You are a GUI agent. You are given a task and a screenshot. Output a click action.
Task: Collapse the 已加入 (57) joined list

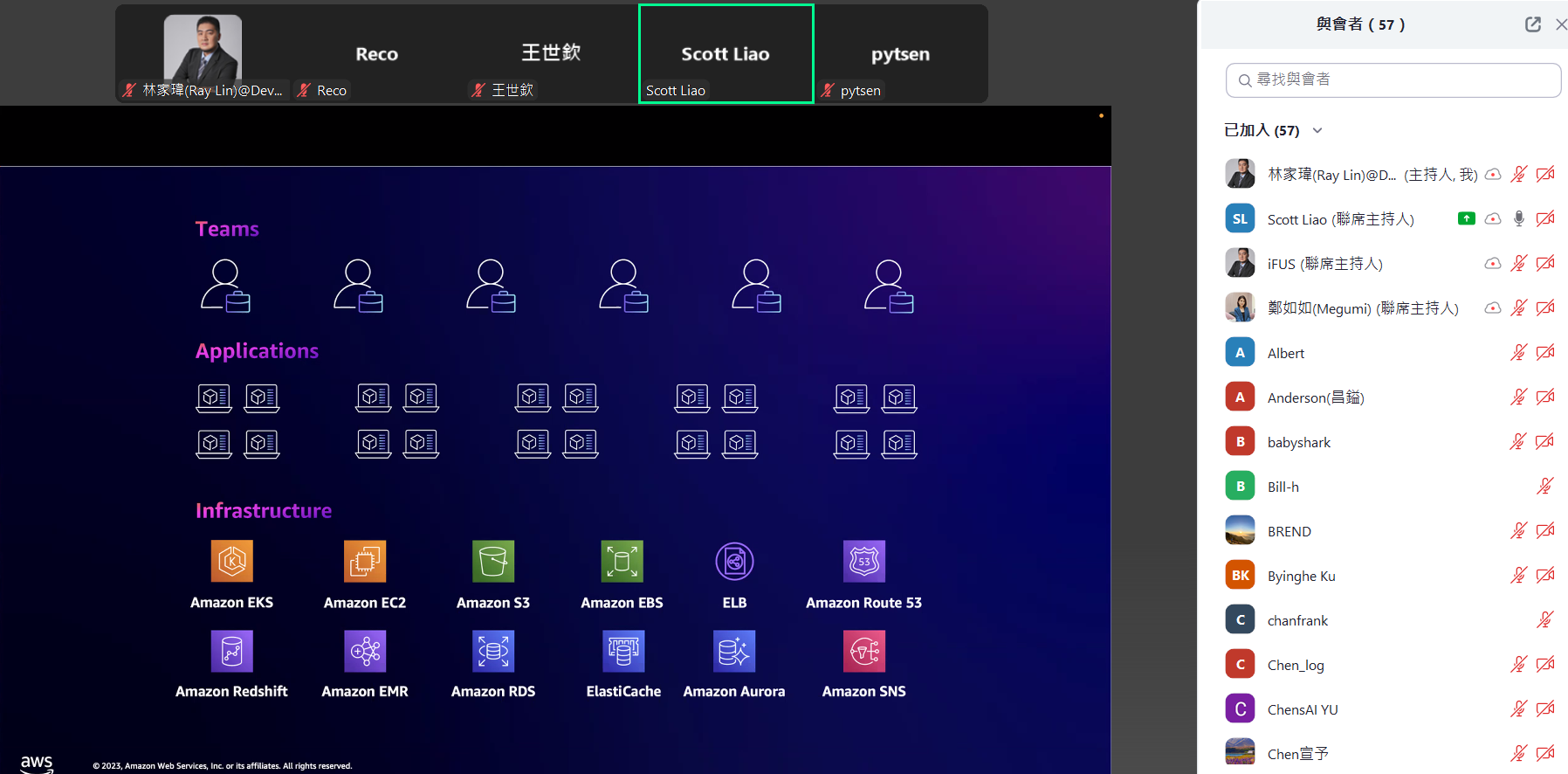click(x=1317, y=131)
